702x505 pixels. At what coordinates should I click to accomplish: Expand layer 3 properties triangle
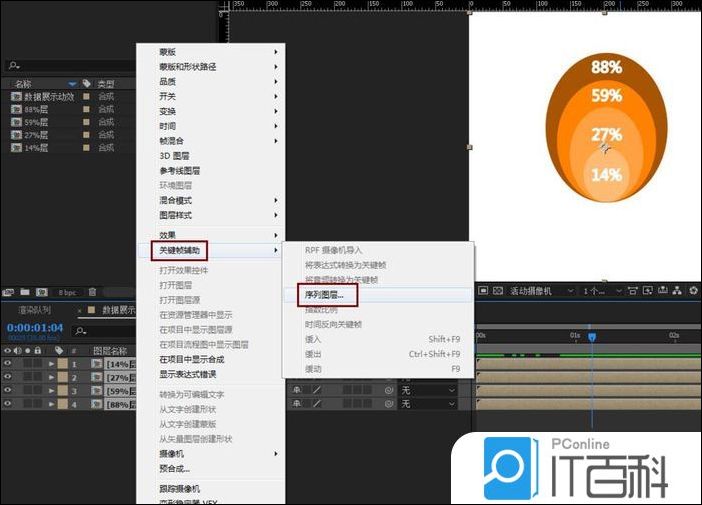(51, 391)
